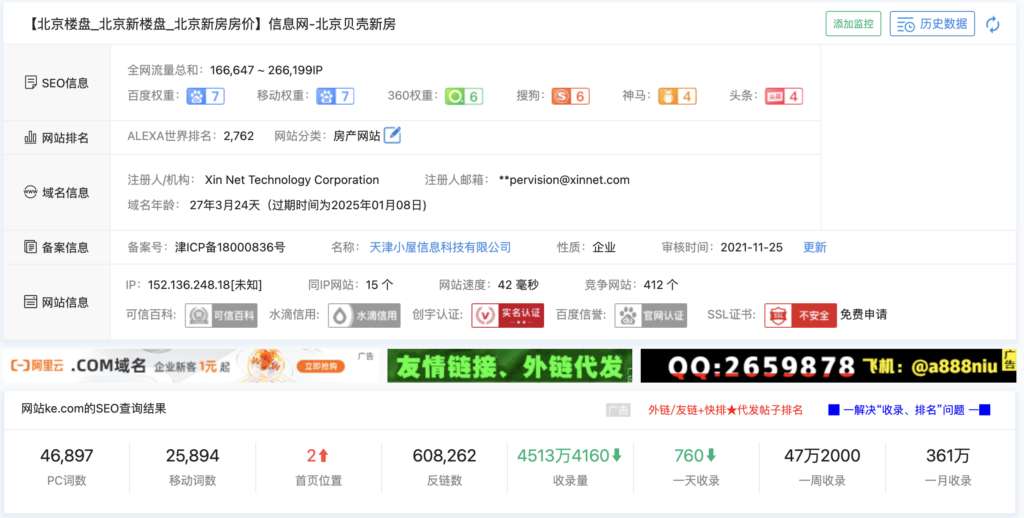Click domain age 27年3月24天 text
The width and height of the screenshot is (1024, 518).
pyautogui.click(x=225, y=205)
